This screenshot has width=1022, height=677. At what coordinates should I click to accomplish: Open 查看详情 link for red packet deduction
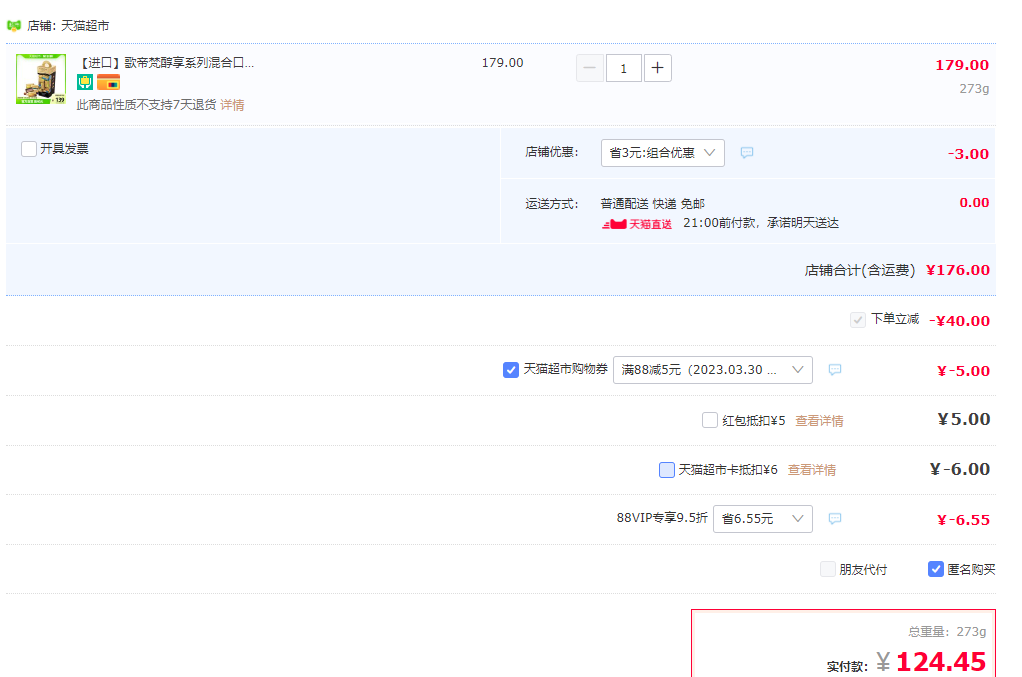pos(819,421)
